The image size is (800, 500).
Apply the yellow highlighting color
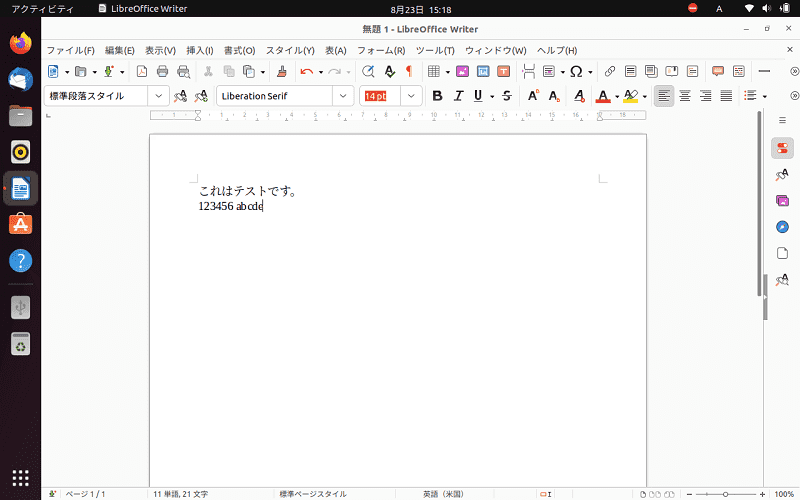pyautogui.click(x=631, y=96)
